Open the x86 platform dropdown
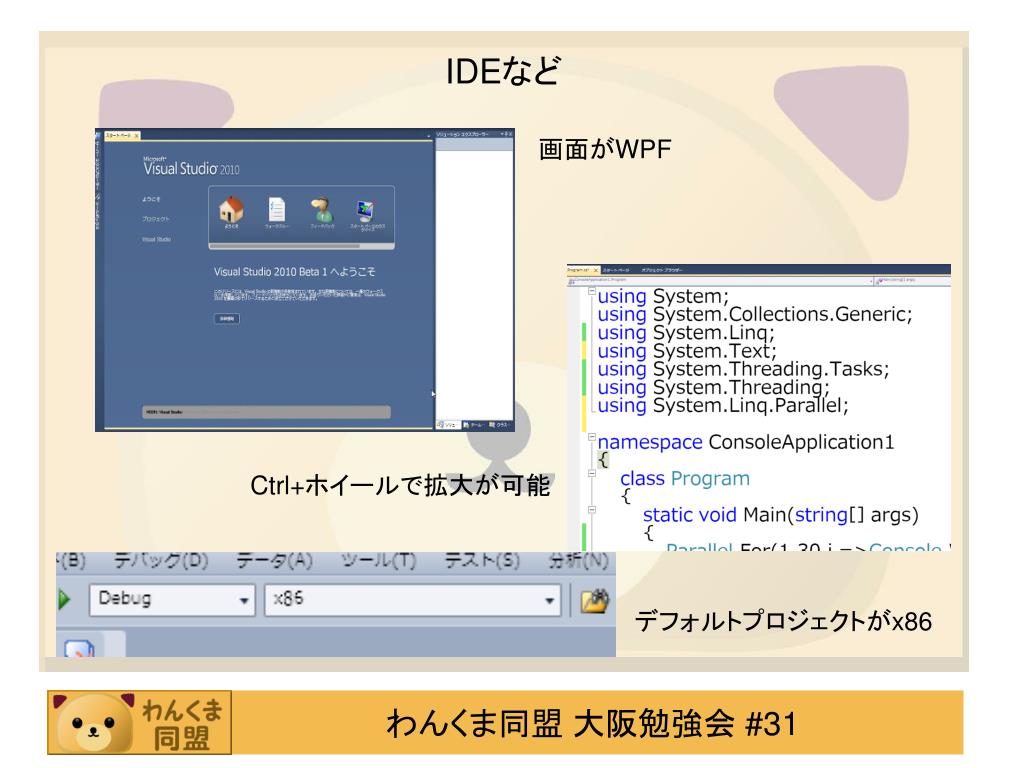This screenshot has width=1024, height=768. 413,600
